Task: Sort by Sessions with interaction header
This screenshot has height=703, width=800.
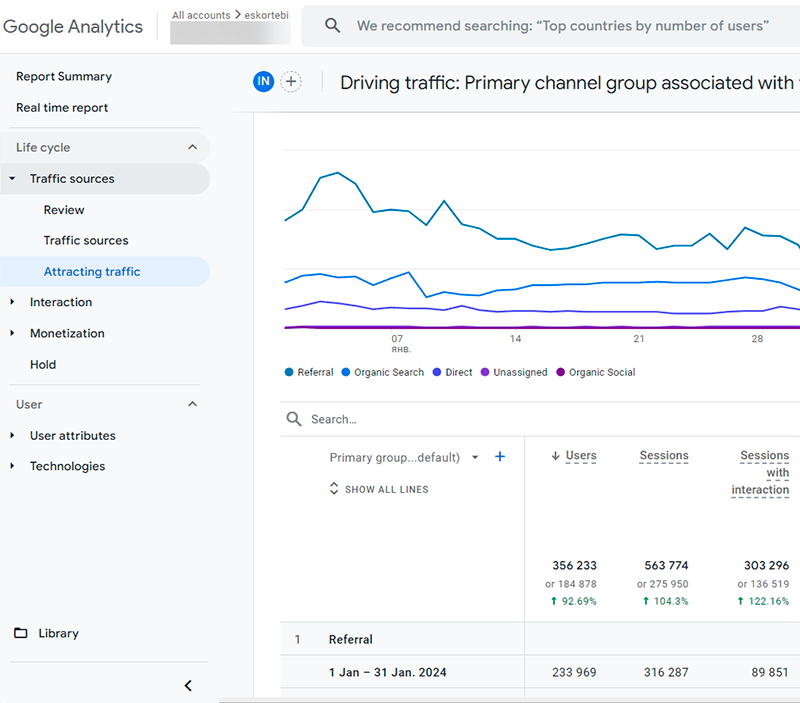Action: tap(760, 472)
